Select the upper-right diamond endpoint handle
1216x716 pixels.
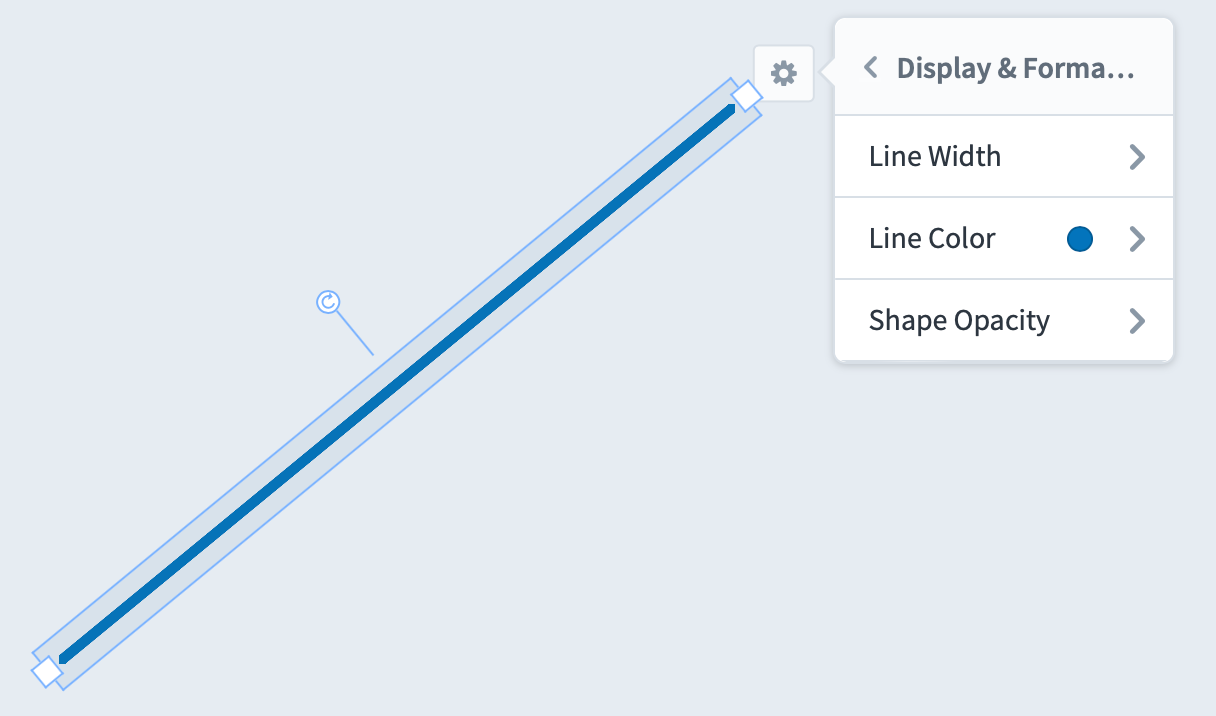click(746, 96)
